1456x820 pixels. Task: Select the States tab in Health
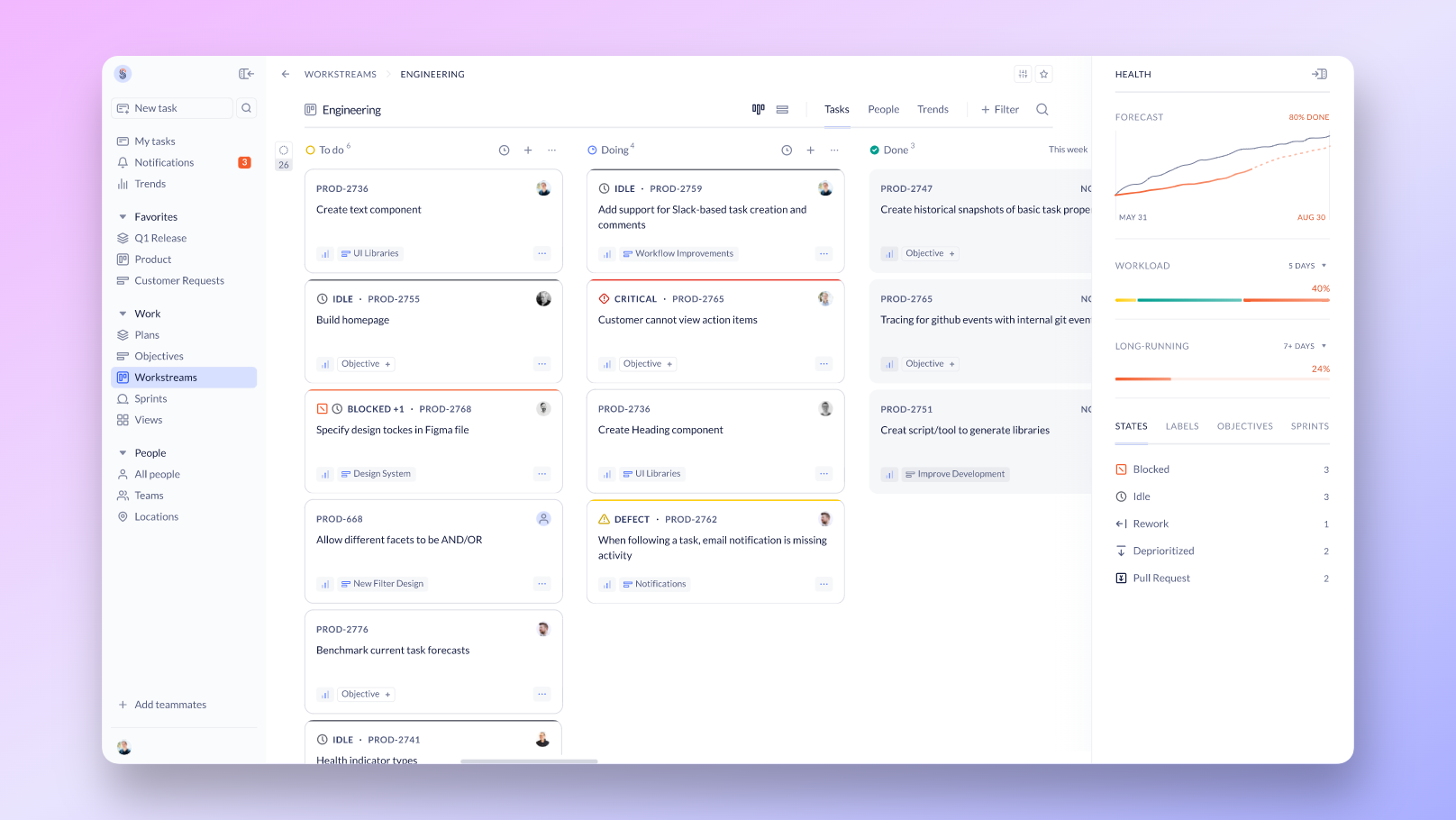pos(1132,426)
